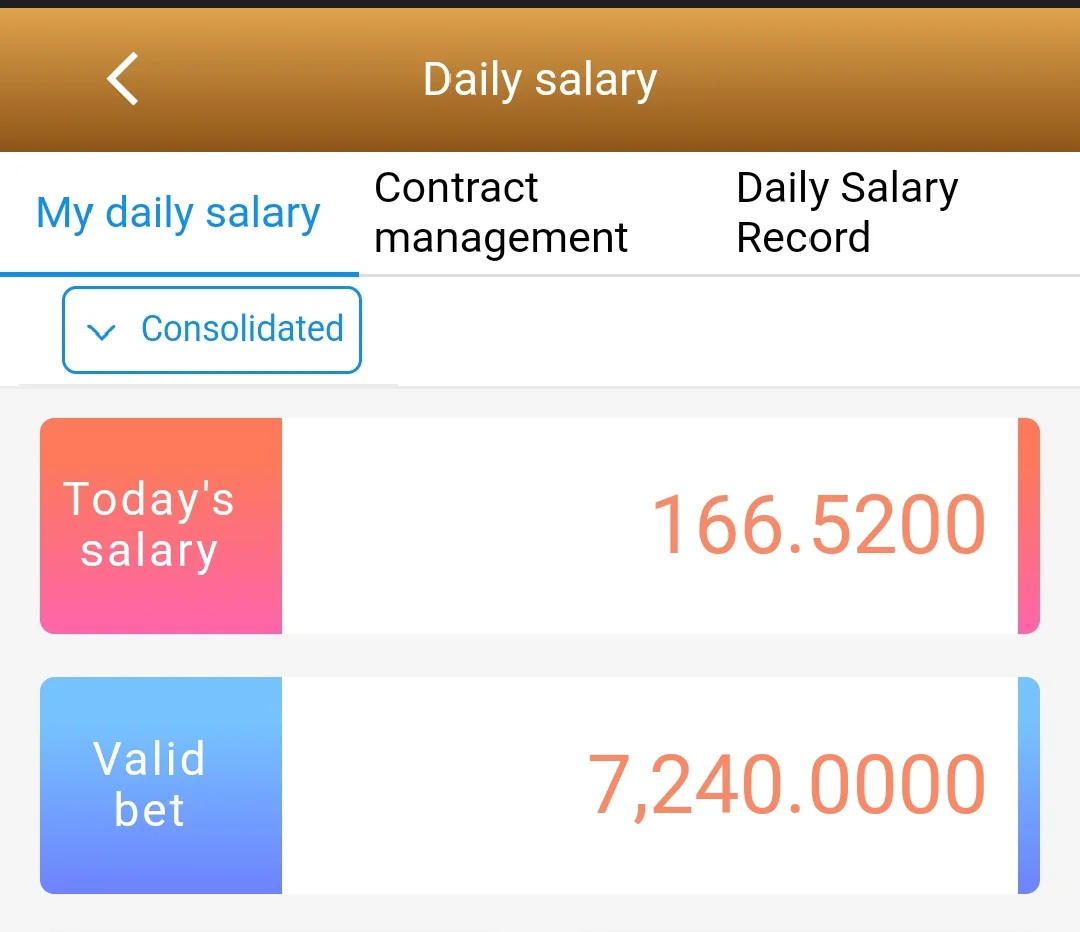Click the word Contract in tab bar

click(x=456, y=187)
